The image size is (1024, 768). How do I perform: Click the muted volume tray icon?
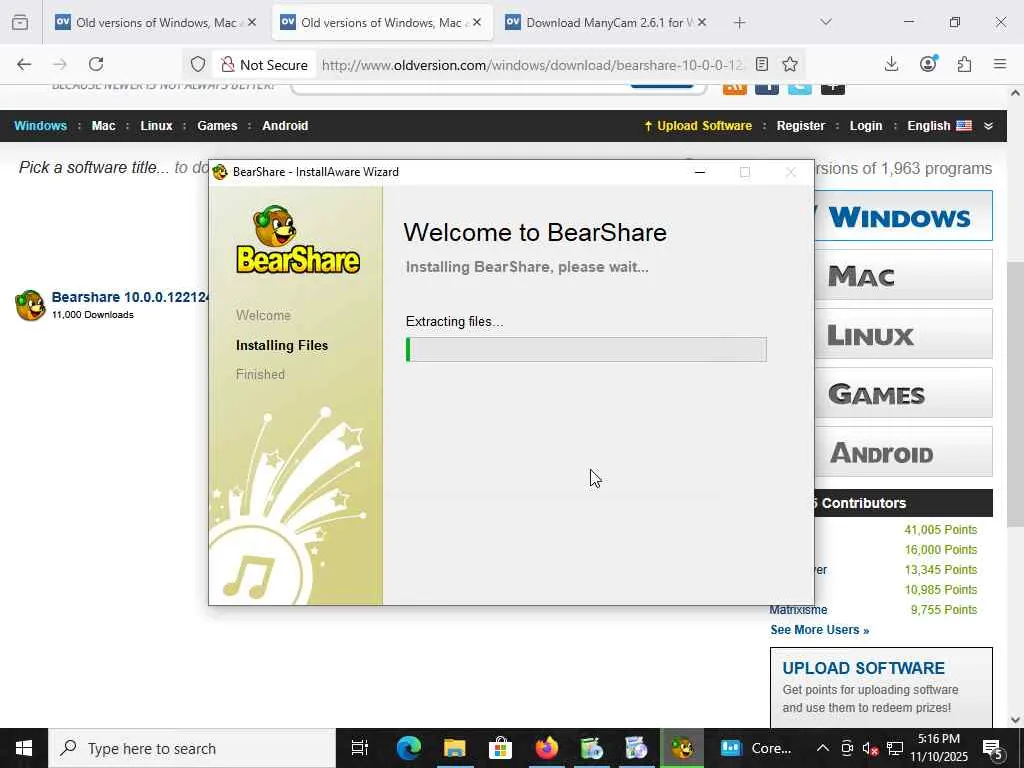point(870,748)
